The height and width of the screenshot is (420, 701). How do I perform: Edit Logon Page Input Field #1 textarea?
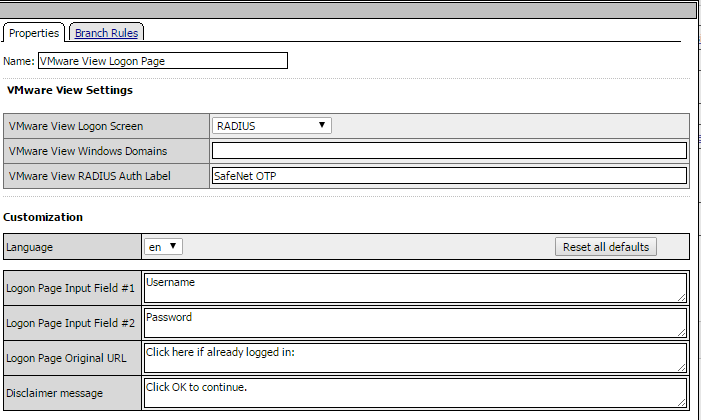(415, 288)
